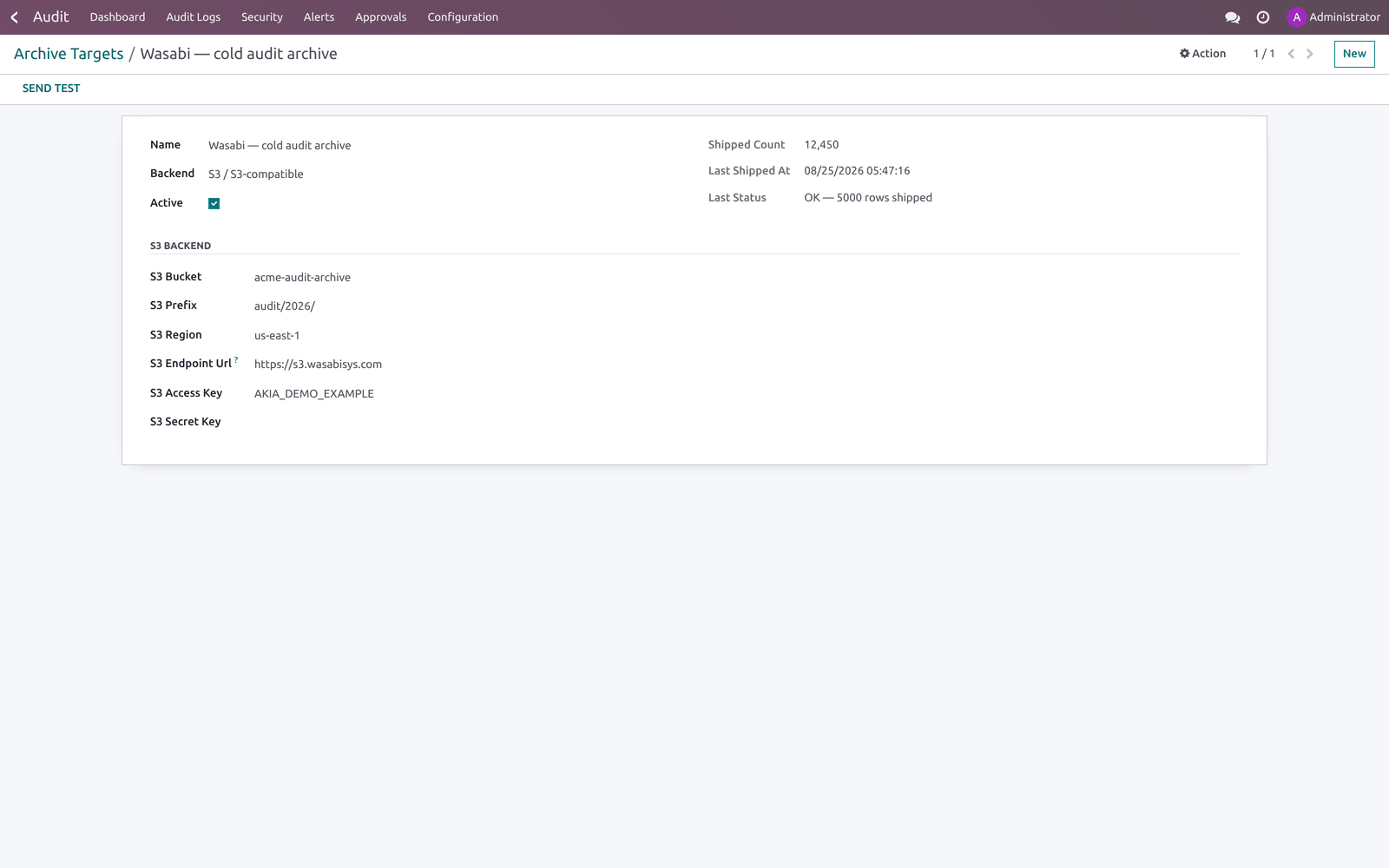Open the Security menu

[x=262, y=17]
